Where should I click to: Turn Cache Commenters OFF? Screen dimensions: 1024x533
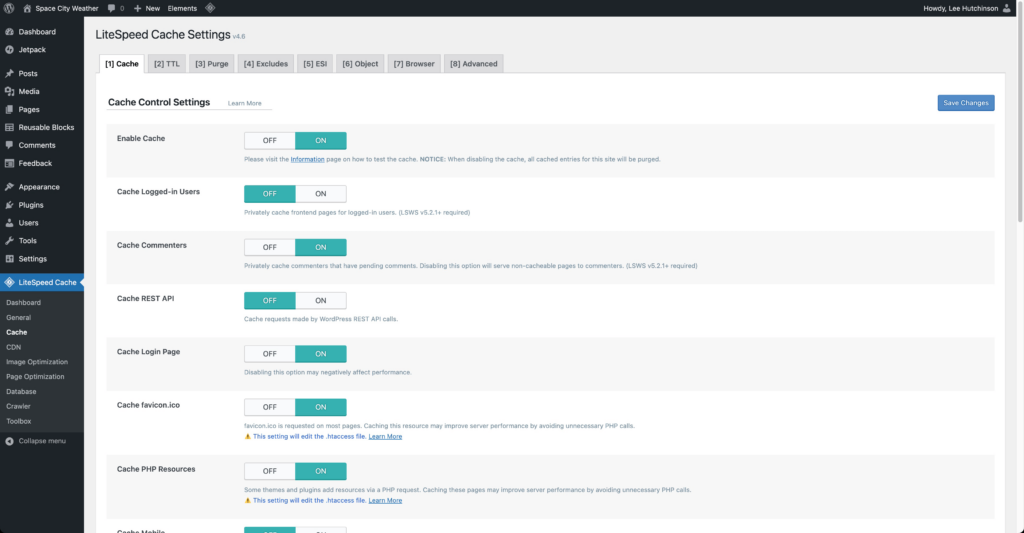pyautogui.click(x=270, y=247)
